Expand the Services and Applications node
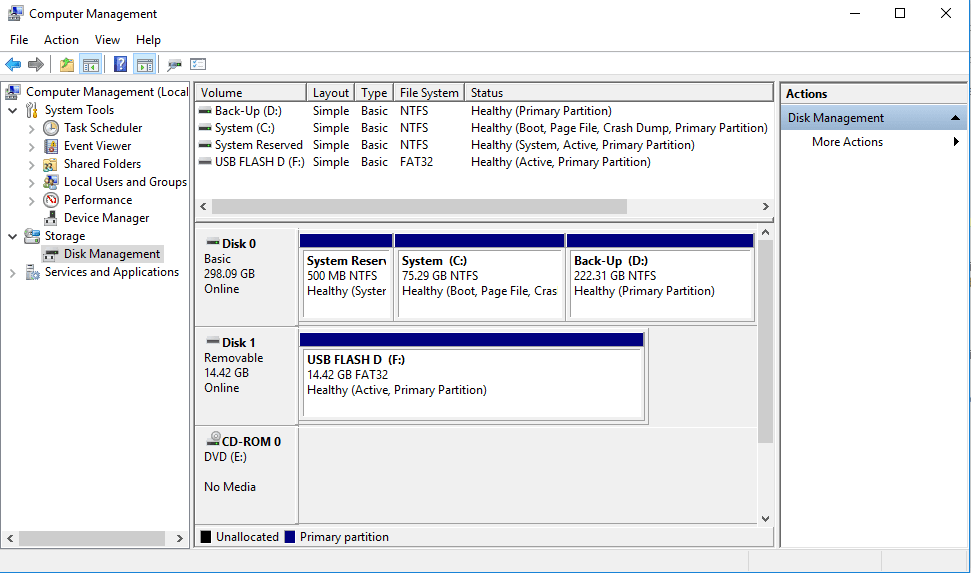Viewport: 971px width, 573px height. 12,273
